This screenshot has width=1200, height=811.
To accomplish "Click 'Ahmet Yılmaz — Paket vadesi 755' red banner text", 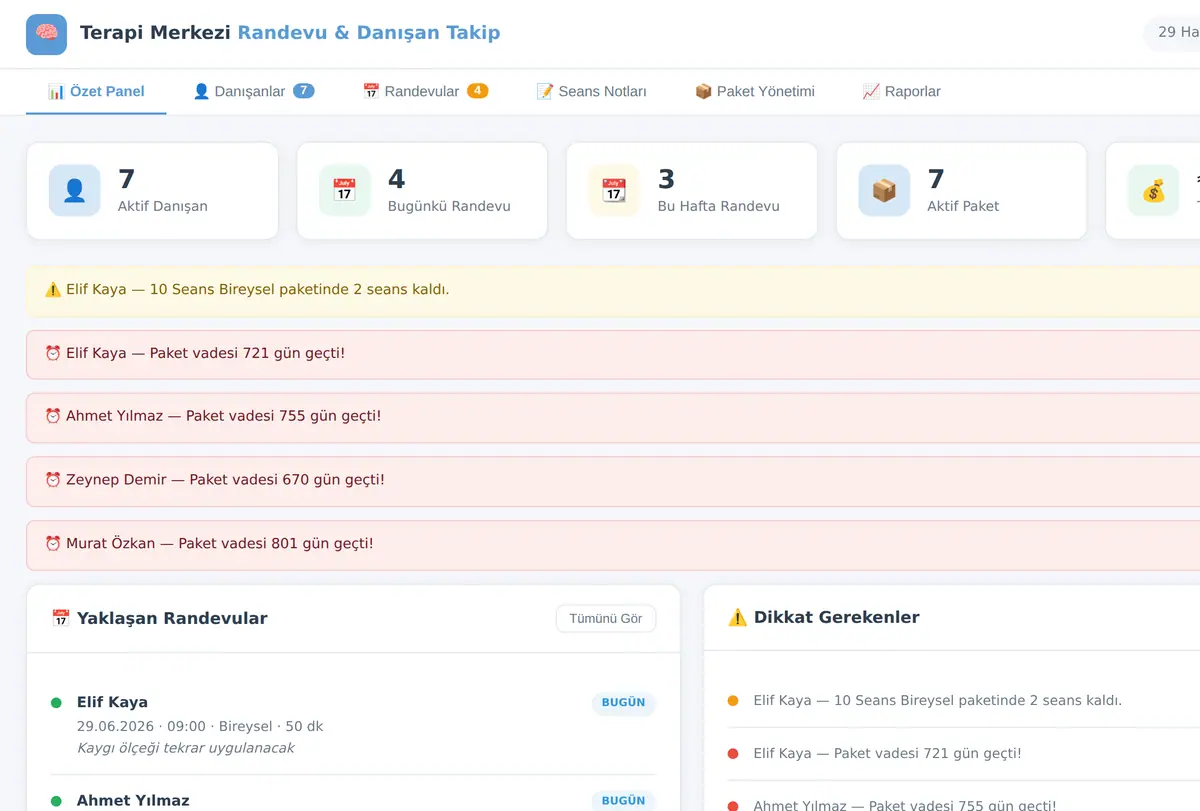I will pos(223,417).
